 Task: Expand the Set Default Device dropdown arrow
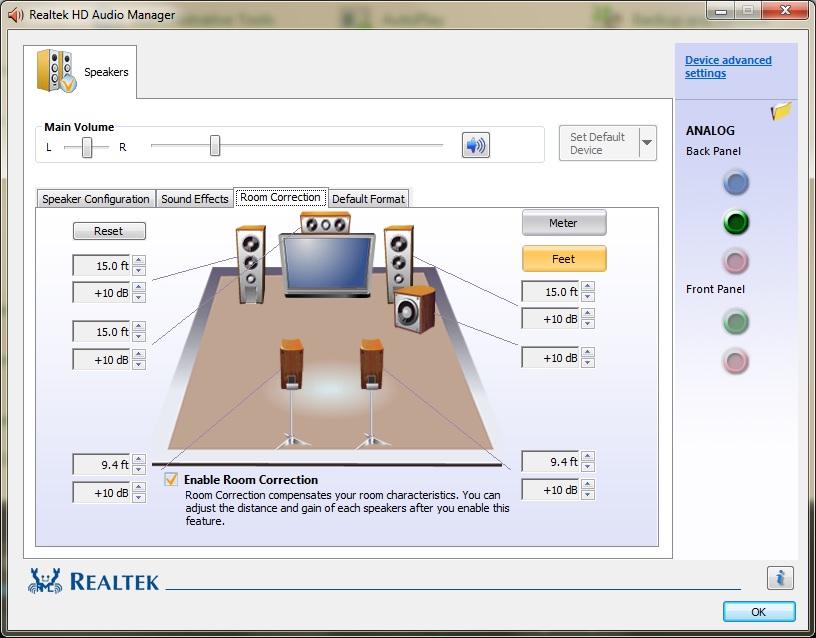[x=646, y=144]
